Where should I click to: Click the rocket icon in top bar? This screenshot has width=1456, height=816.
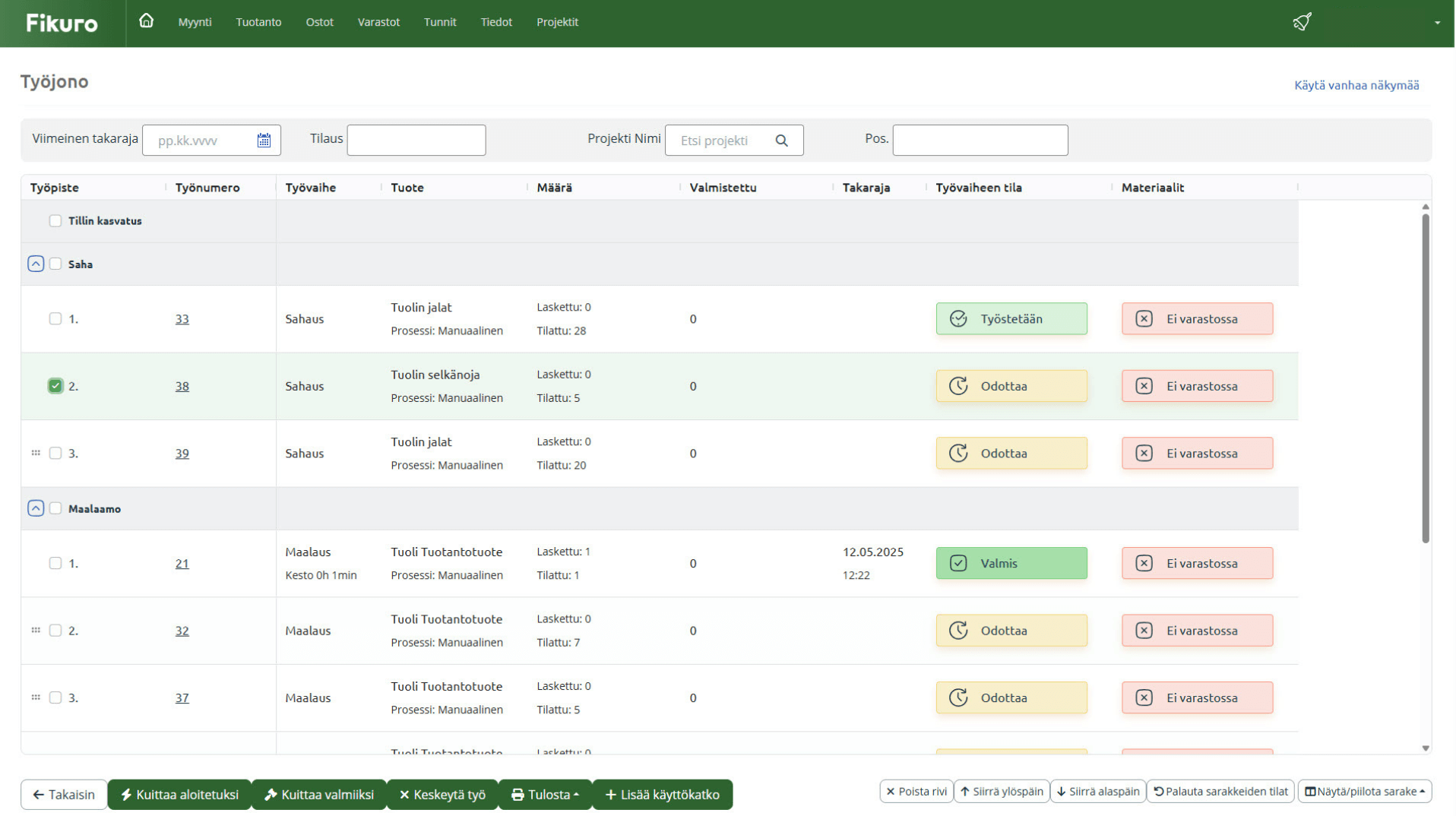coord(1302,22)
